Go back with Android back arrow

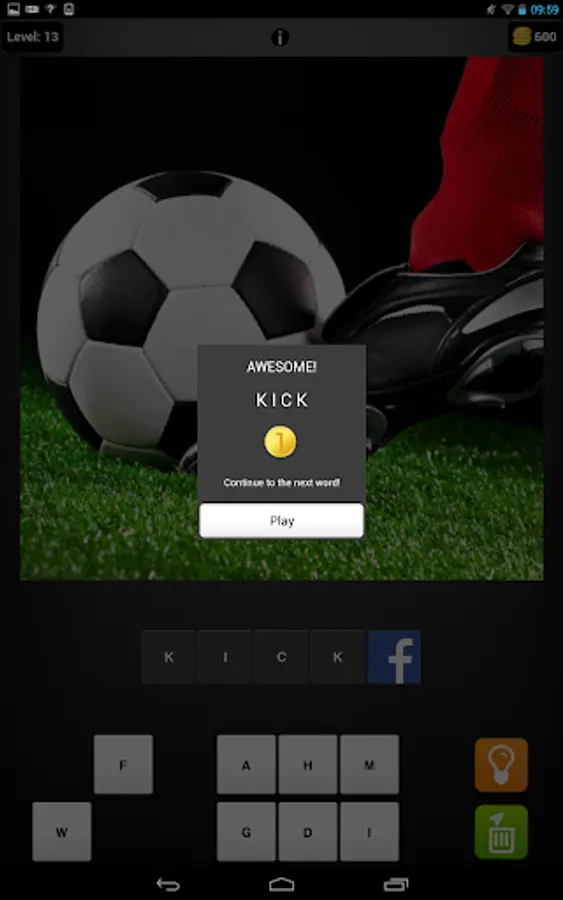click(x=168, y=885)
